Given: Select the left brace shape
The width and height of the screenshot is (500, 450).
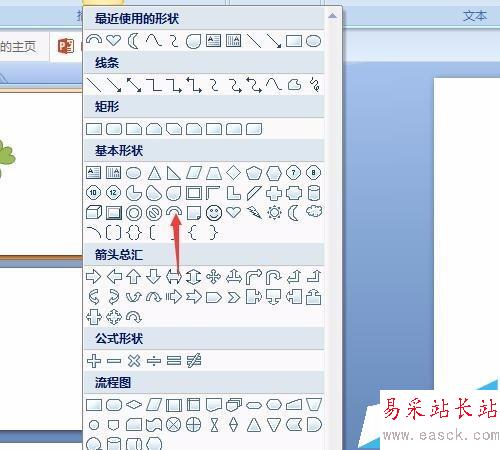Looking at the screenshot, I should (x=192, y=233).
